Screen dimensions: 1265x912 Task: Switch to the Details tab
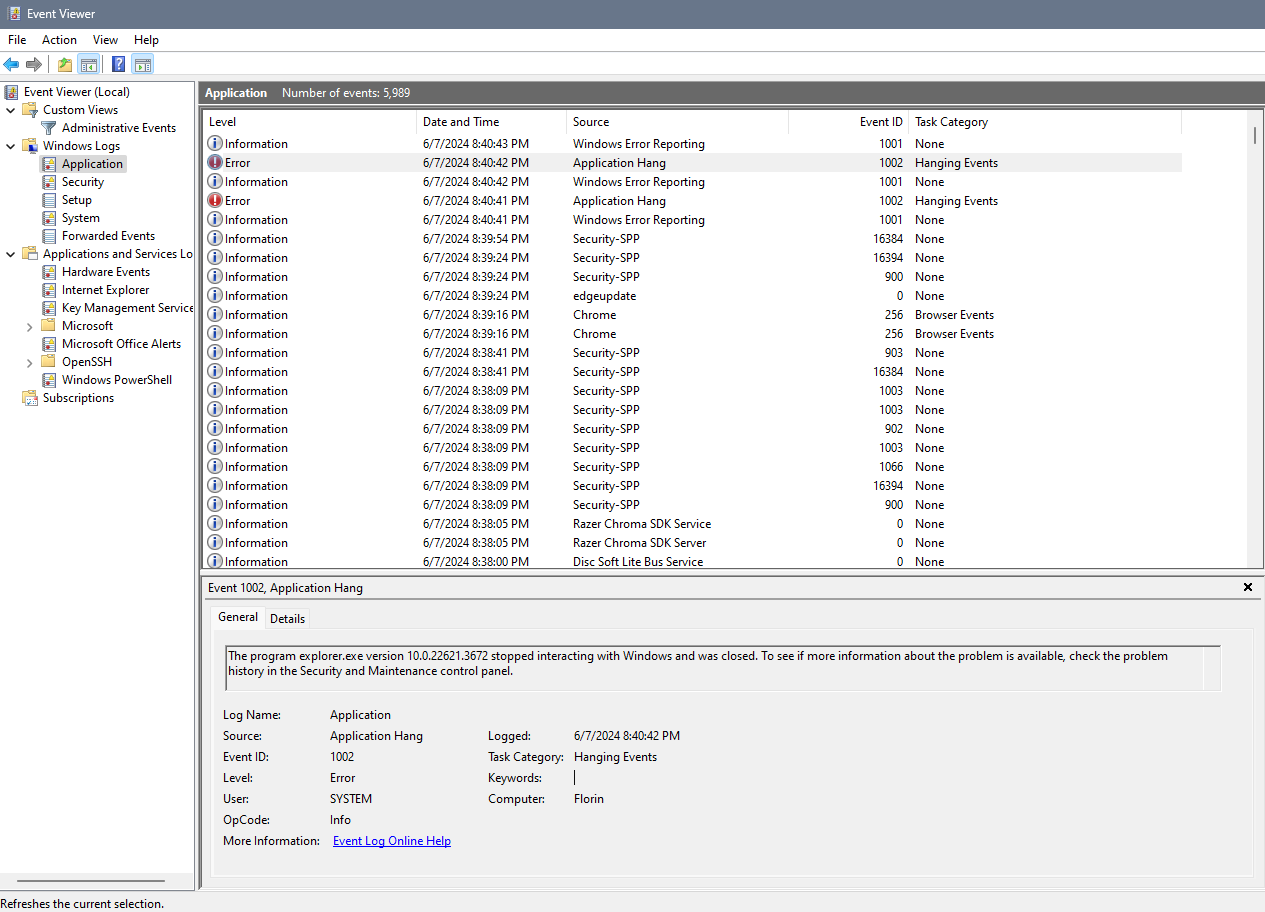pos(287,618)
